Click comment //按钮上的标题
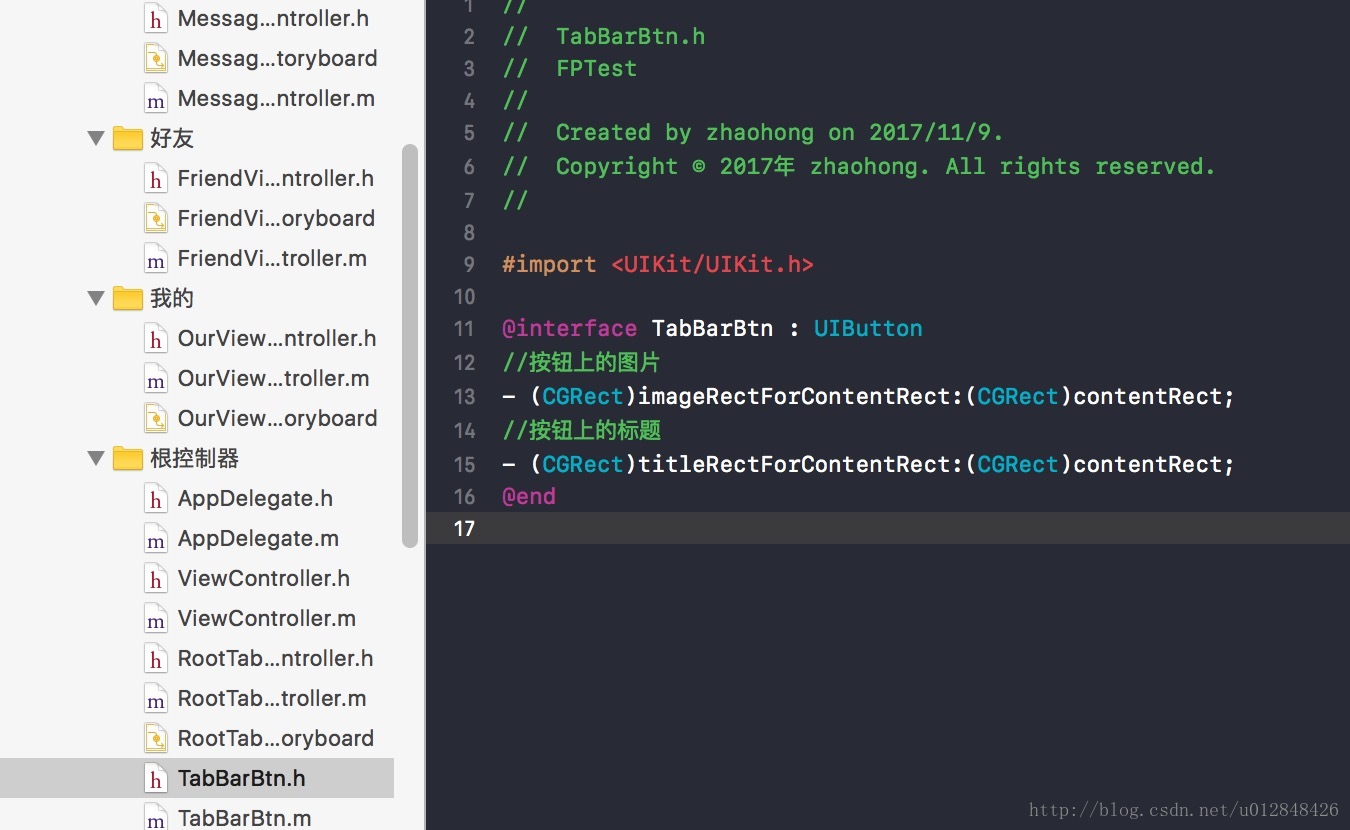The width and height of the screenshot is (1350, 830). pos(581,430)
